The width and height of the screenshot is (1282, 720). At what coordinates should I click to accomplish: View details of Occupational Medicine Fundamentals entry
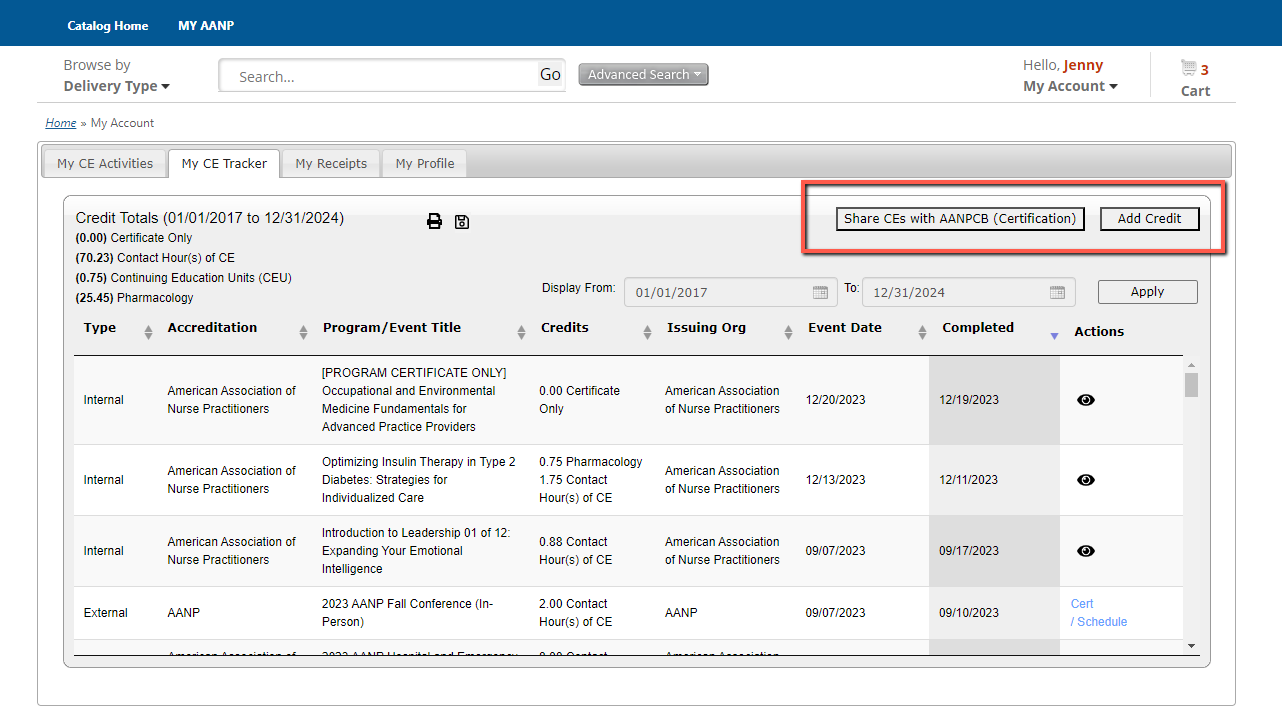click(x=1086, y=400)
